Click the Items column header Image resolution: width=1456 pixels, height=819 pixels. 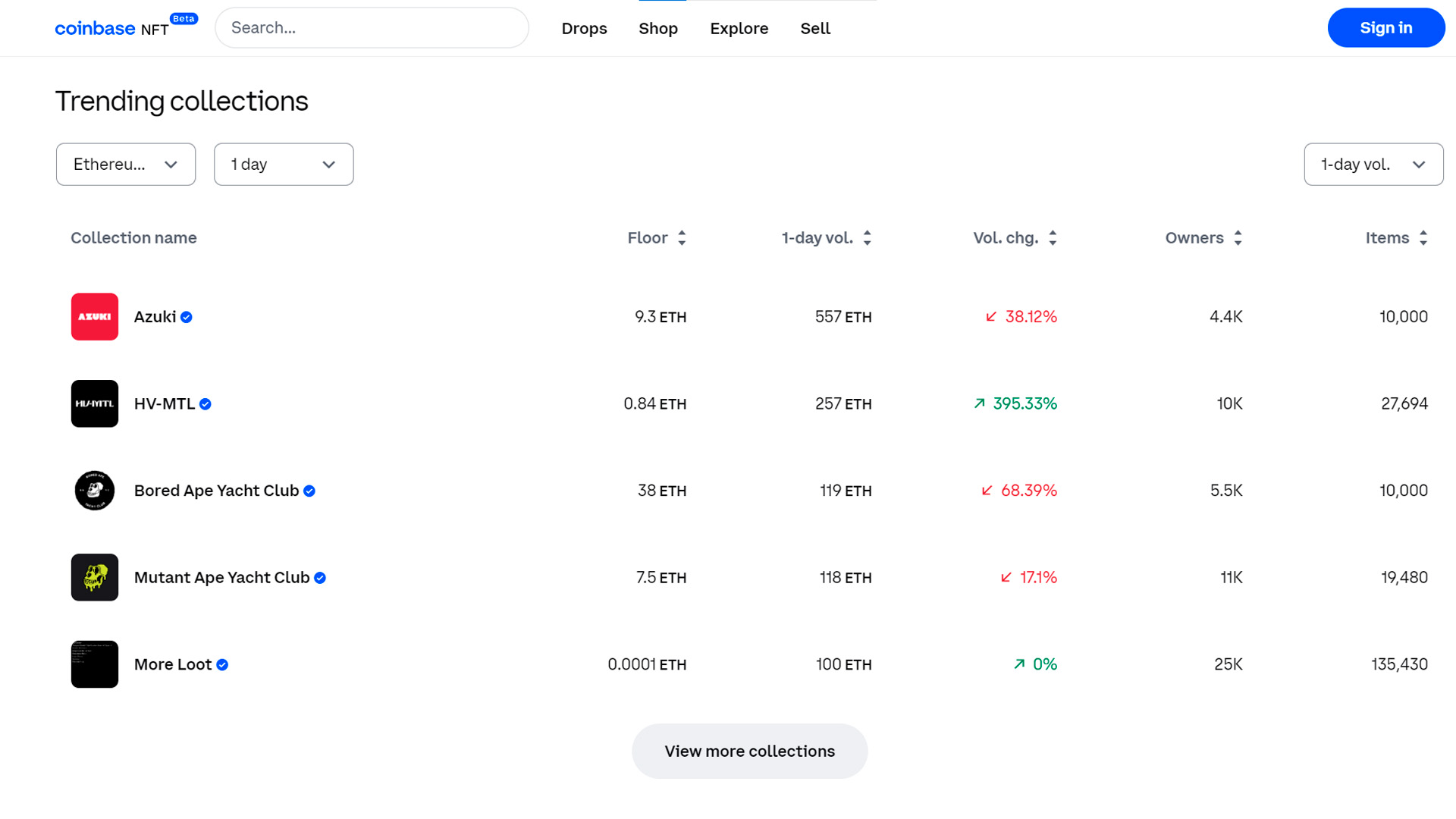[x=1387, y=238]
